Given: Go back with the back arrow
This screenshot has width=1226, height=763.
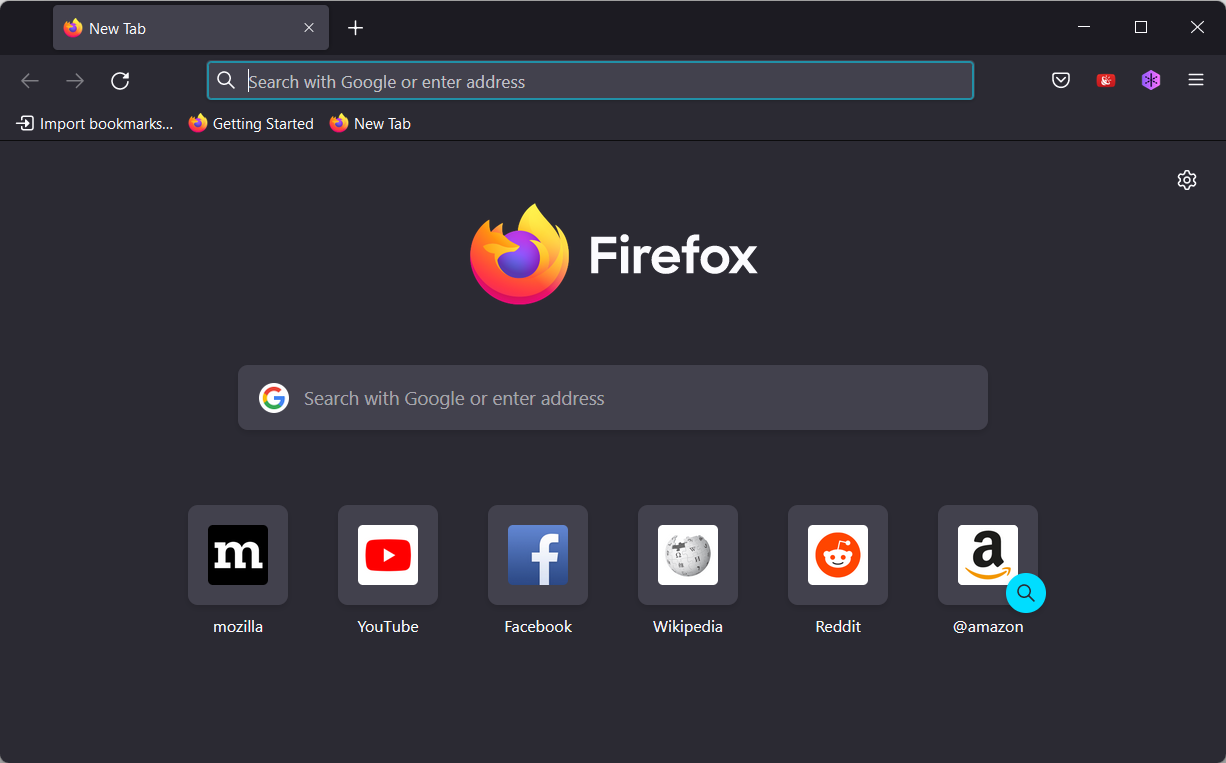Looking at the screenshot, I should [30, 81].
